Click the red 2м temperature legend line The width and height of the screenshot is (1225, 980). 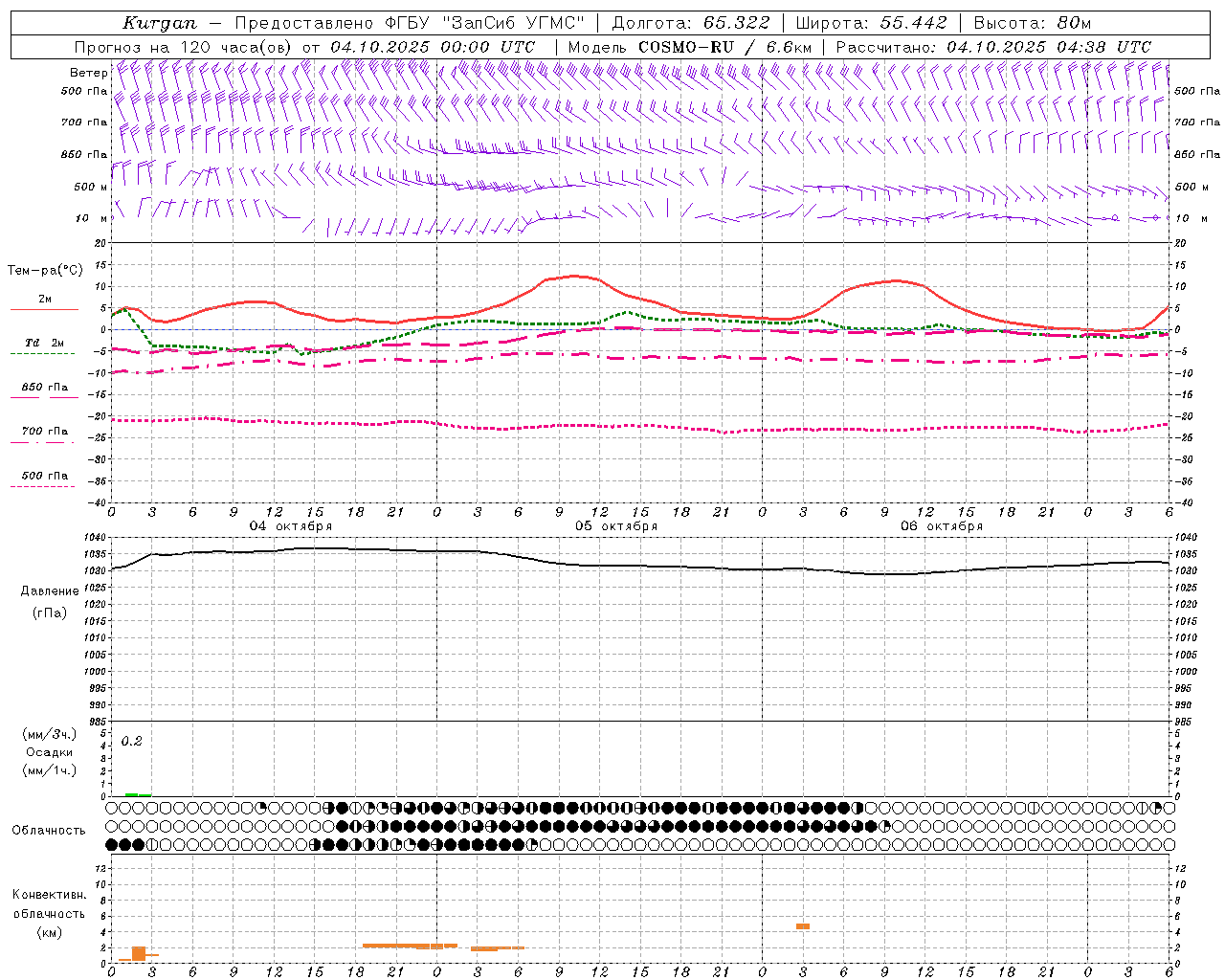[44, 310]
